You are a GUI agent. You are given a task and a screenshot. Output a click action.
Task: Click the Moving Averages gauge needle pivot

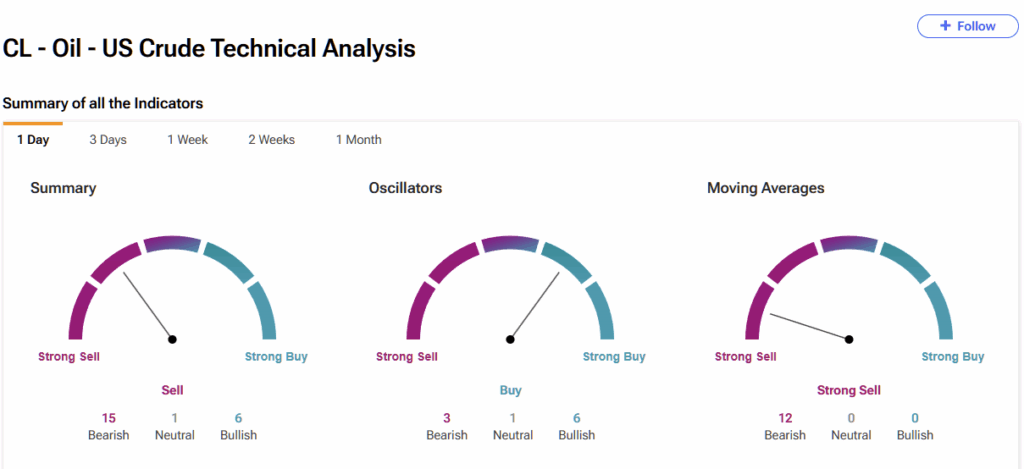pos(849,340)
